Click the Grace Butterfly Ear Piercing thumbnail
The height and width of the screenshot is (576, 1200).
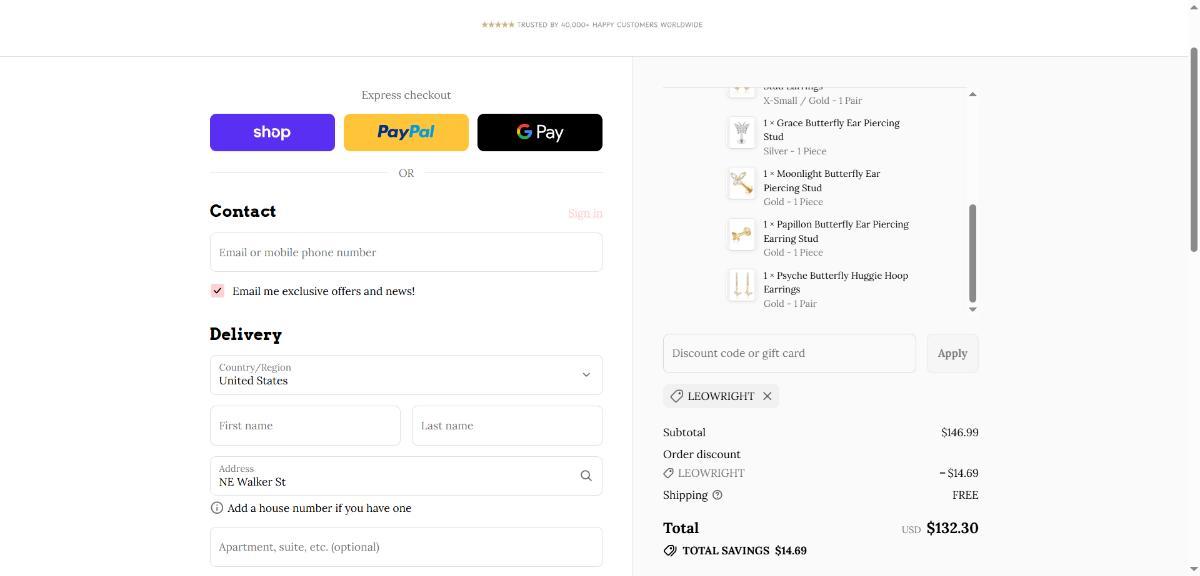point(741,132)
